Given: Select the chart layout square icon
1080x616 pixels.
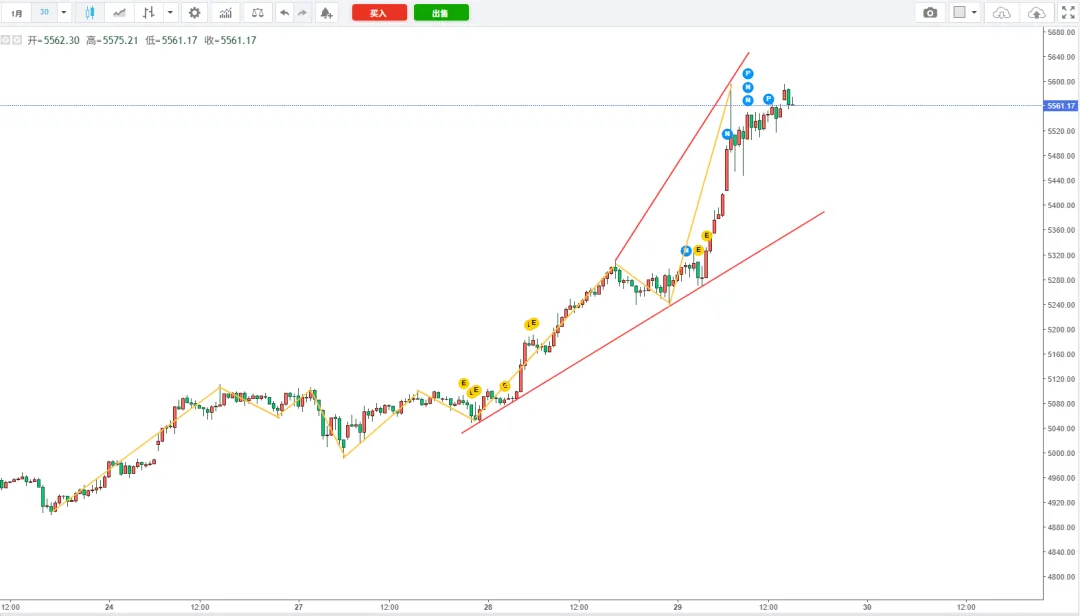Looking at the screenshot, I should click(959, 12).
